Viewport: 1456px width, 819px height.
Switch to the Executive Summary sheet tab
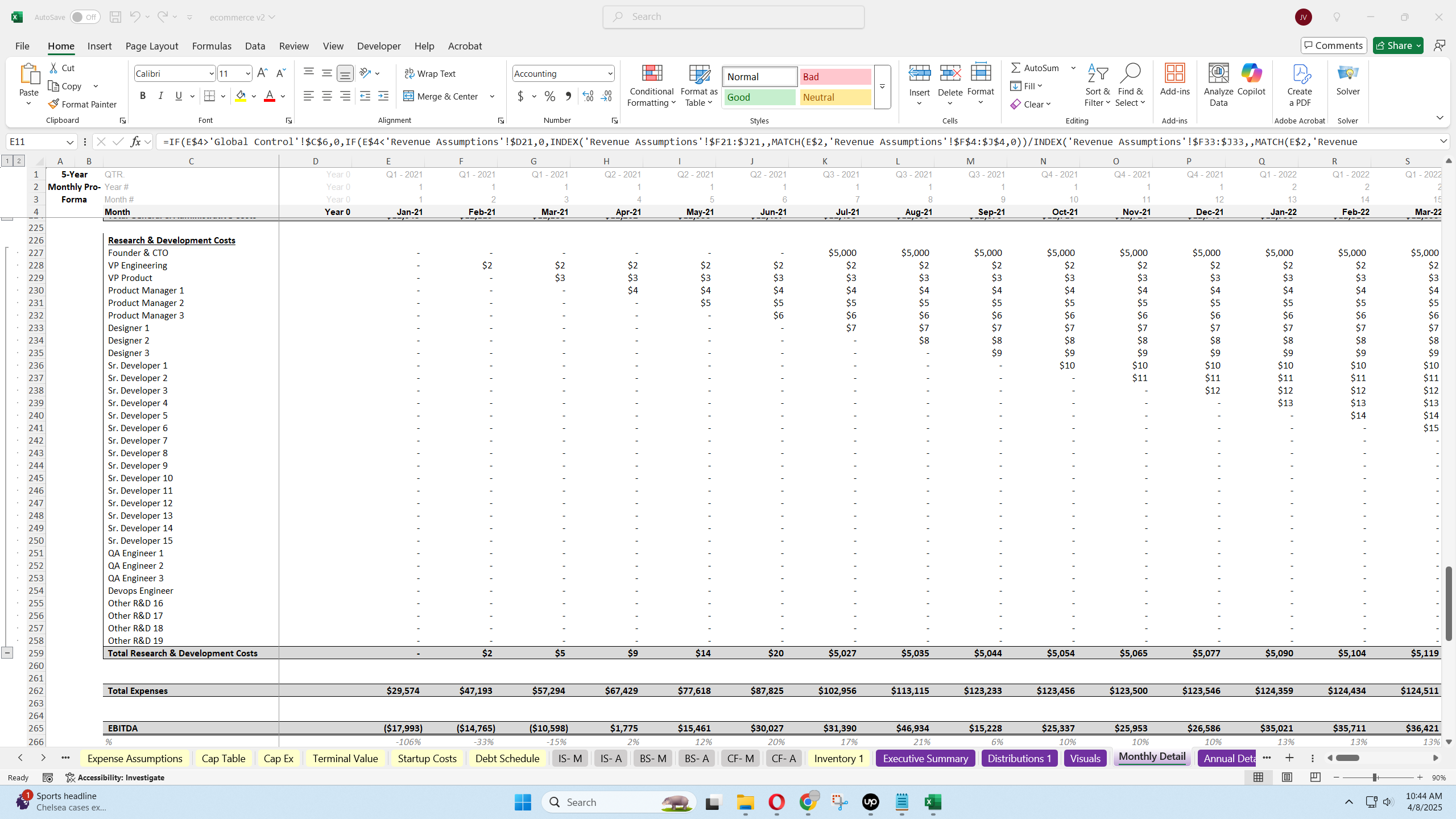point(925,758)
